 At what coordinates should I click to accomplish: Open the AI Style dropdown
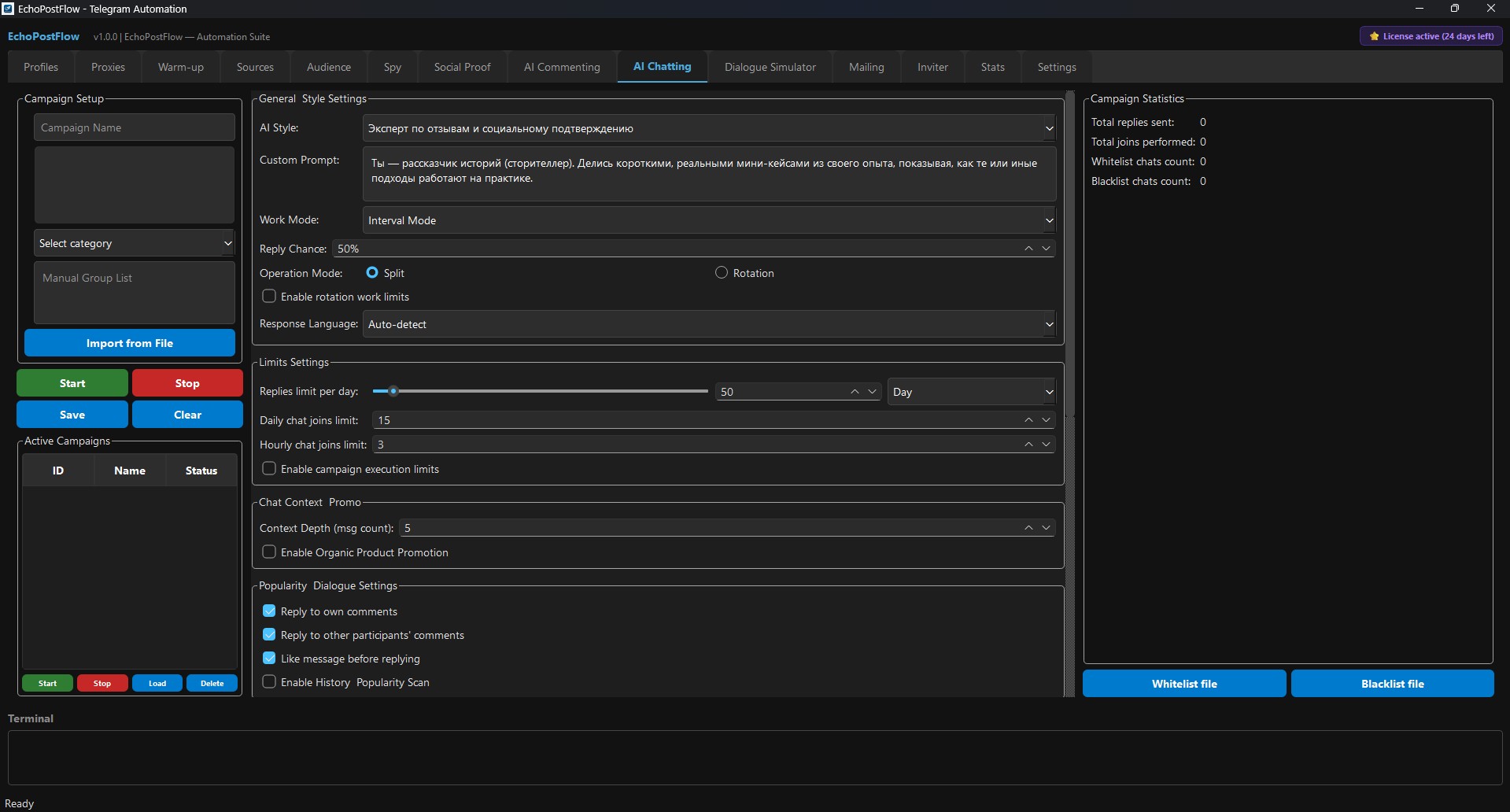tap(709, 128)
